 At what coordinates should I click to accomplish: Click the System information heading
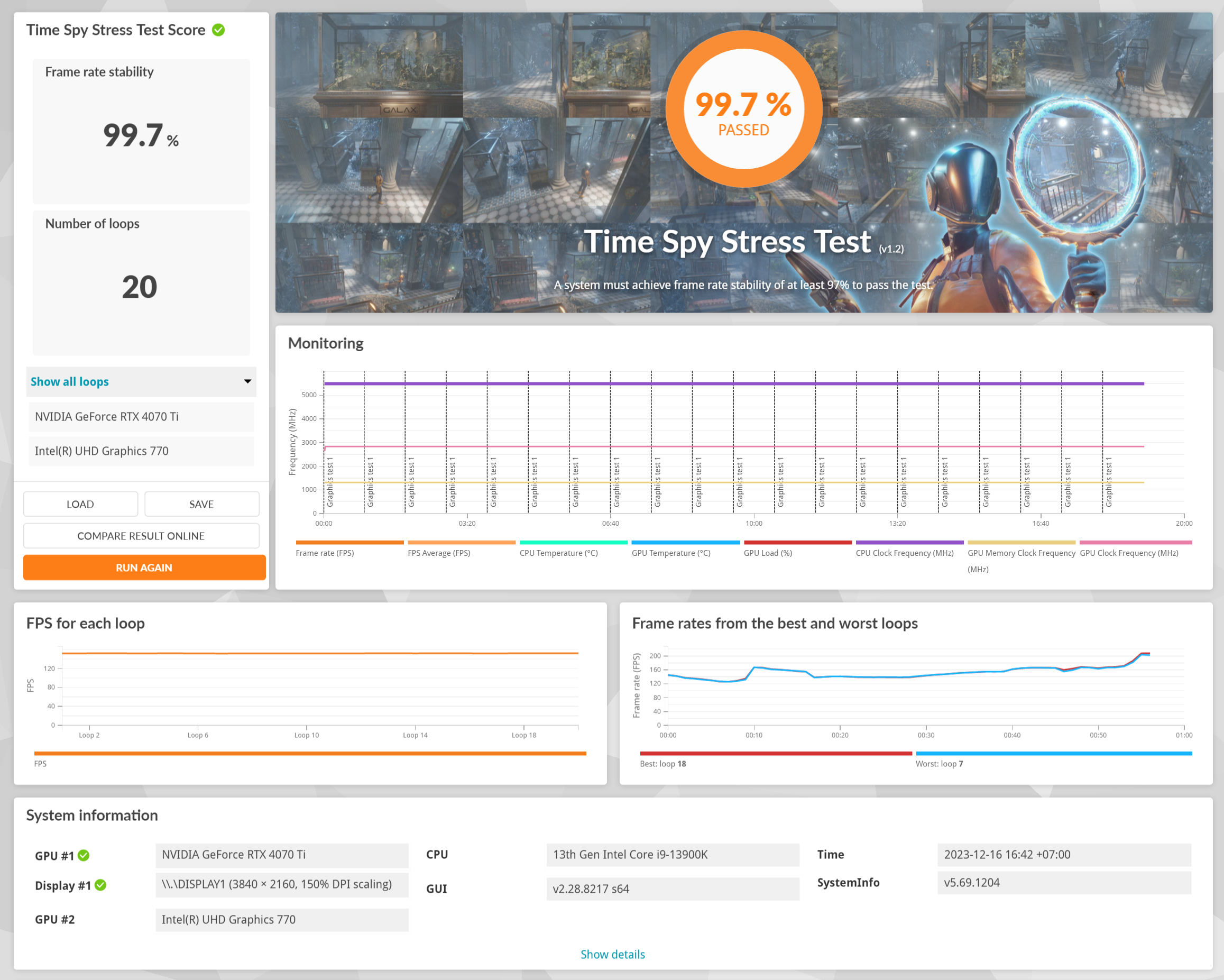click(x=92, y=816)
